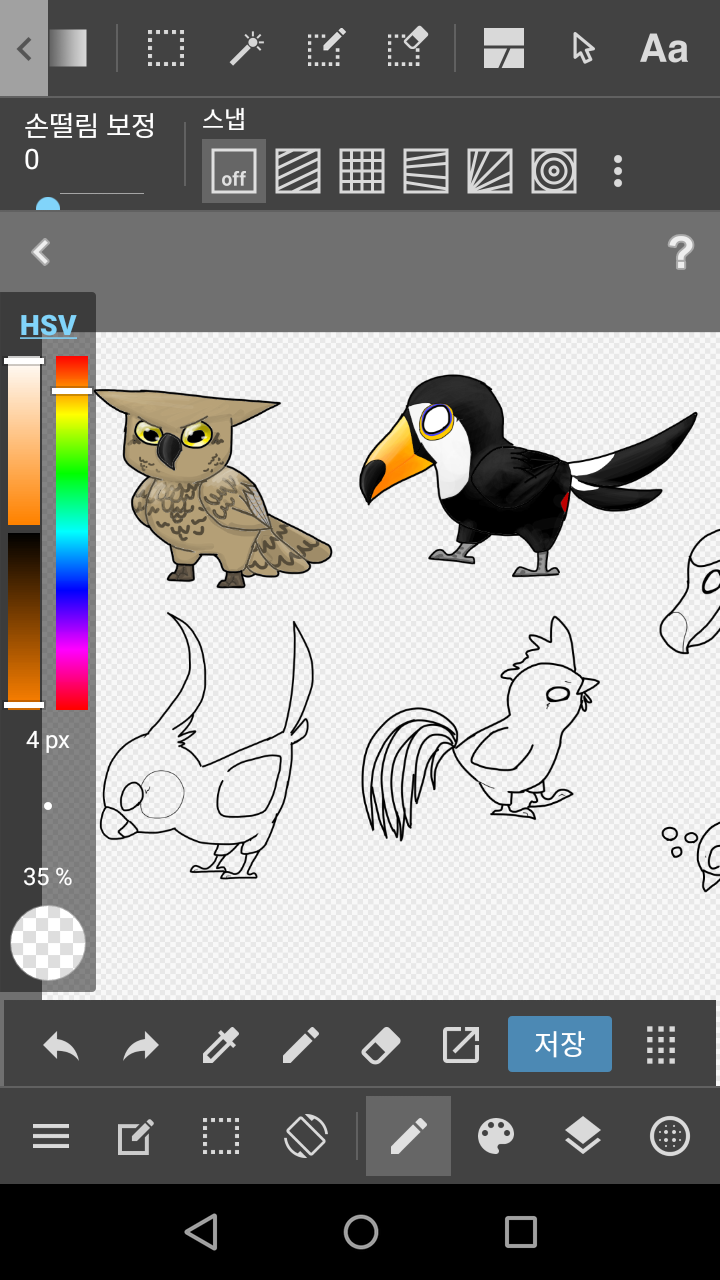Select the gradient tool
Screen dimensions: 720x1280
click(68, 48)
